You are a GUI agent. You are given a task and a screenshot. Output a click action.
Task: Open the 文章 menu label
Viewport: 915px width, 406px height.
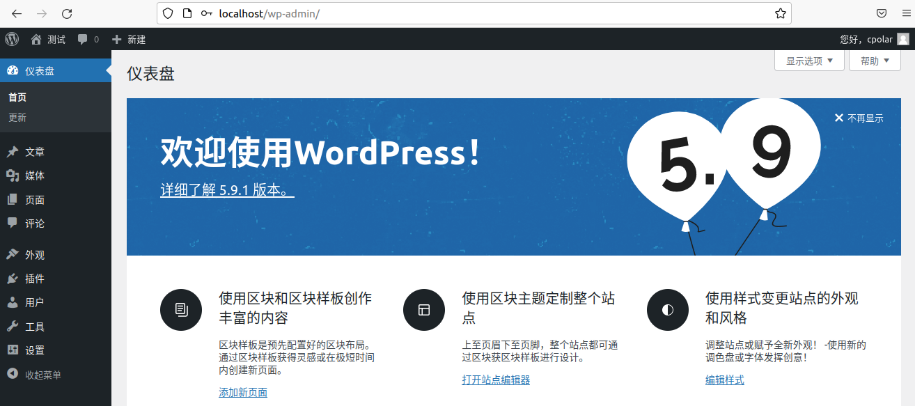pyautogui.click(x=34, y=152)
